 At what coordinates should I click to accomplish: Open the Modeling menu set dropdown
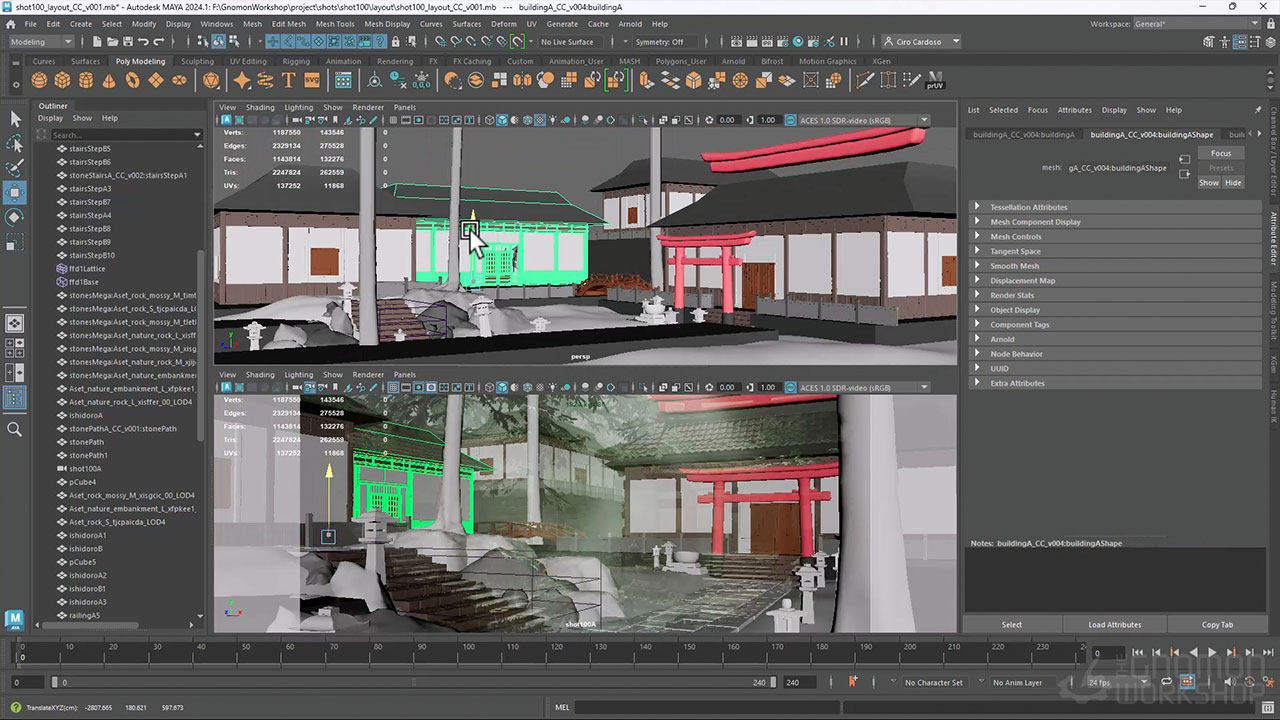click(x=41, y=42)
